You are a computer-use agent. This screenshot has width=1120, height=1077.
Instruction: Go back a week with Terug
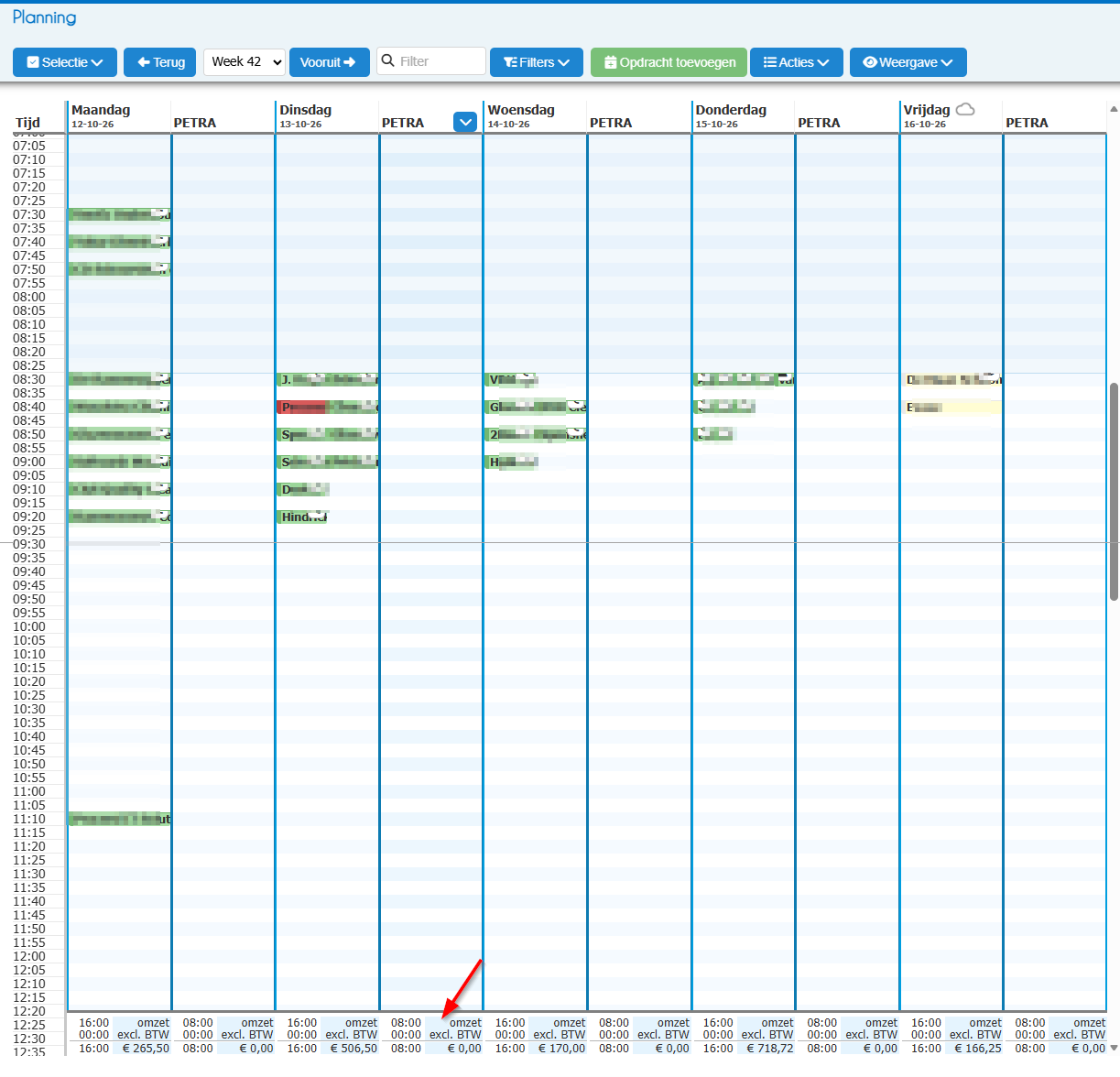(160, 62)
